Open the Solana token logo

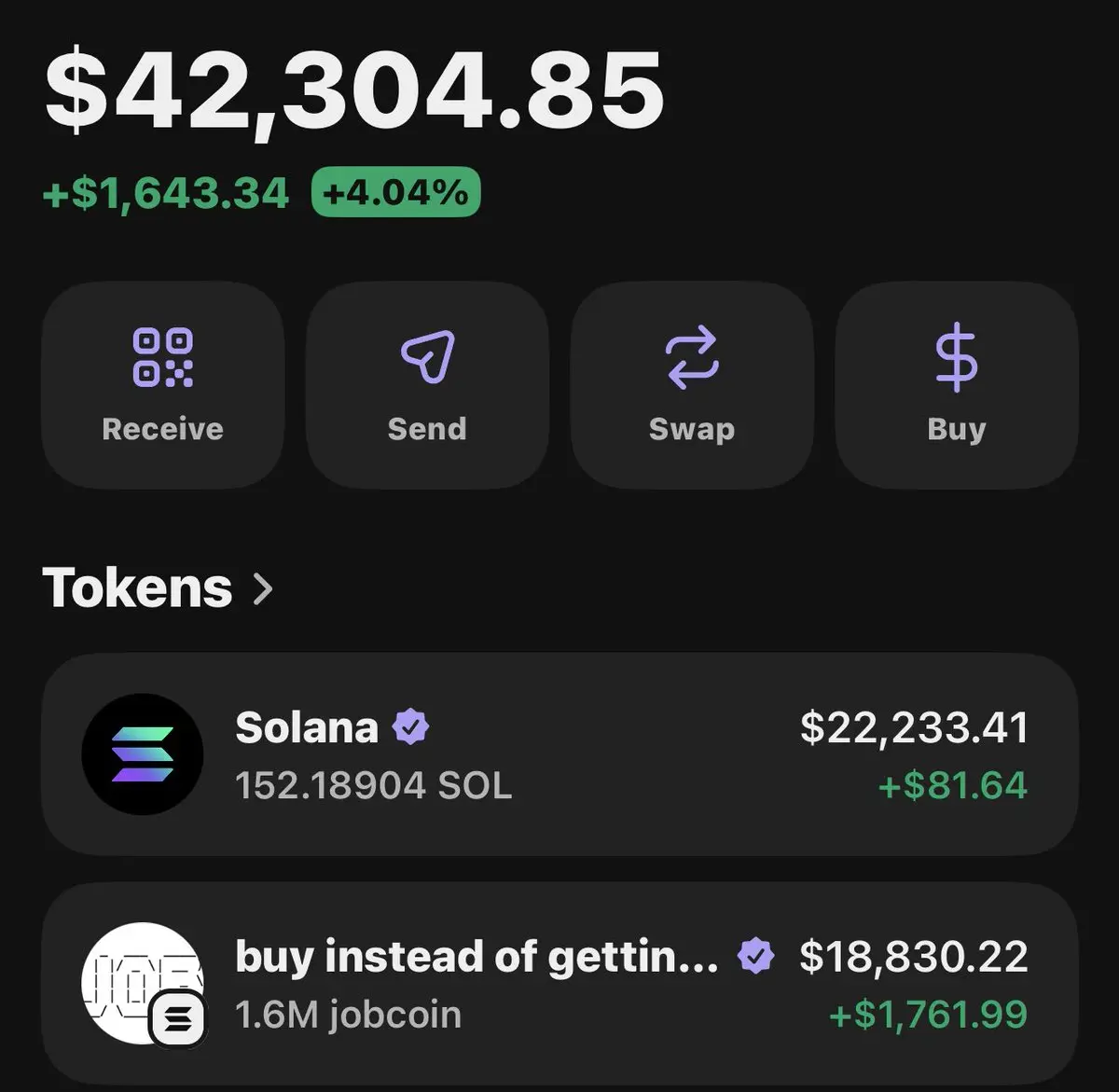click(143, 753)
